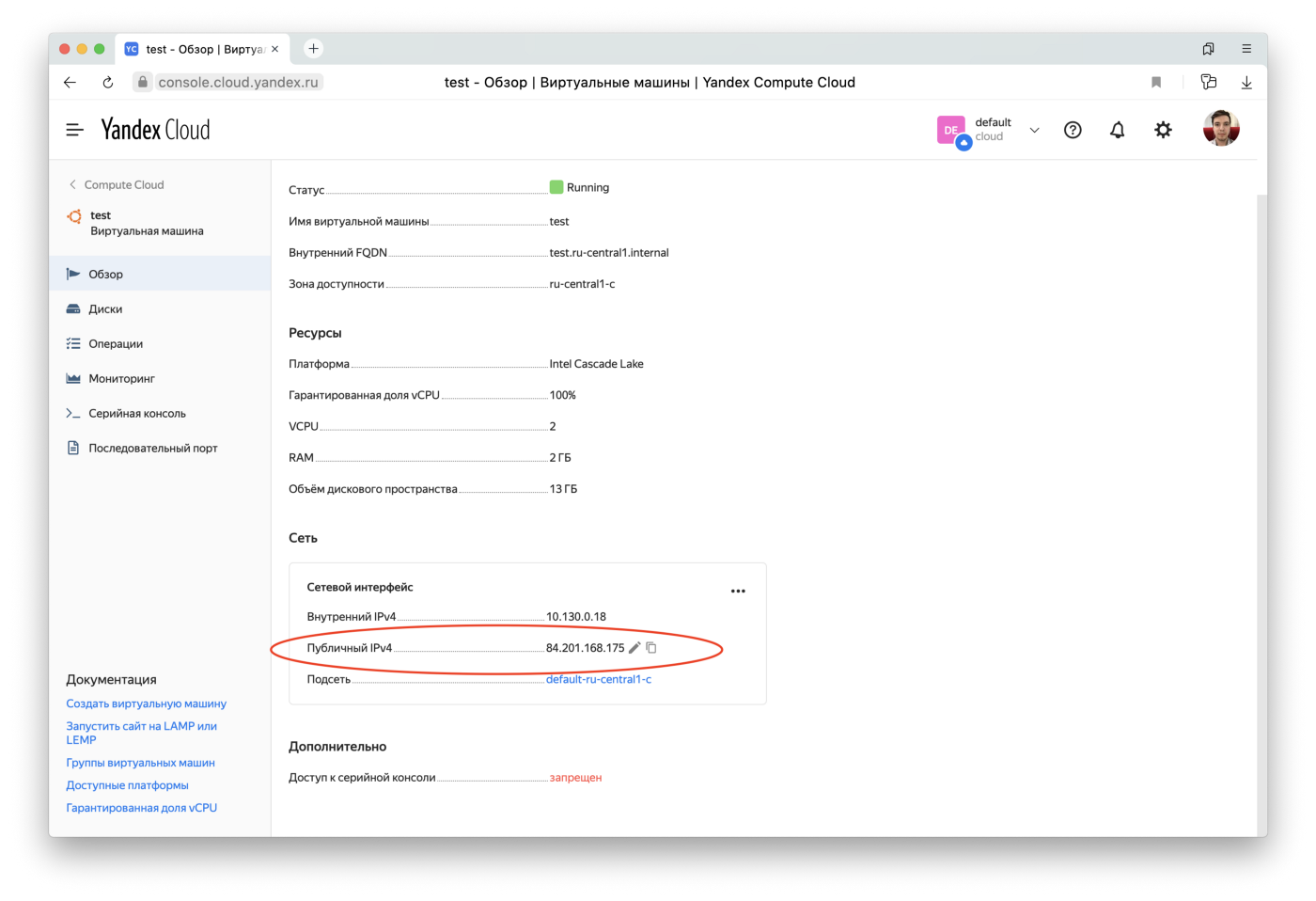The width and height of the screenshot is (1316, 901).
Task: Open the browser downloads icon
Action: tap(1246, 83)
